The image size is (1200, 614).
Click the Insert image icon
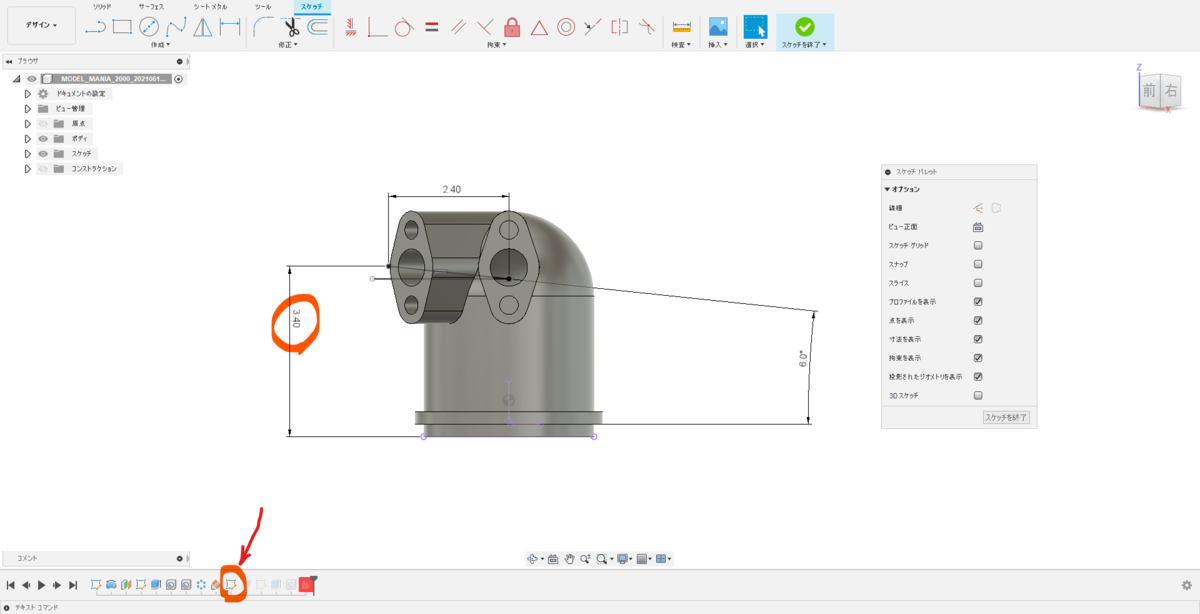[x=718, y=27]
